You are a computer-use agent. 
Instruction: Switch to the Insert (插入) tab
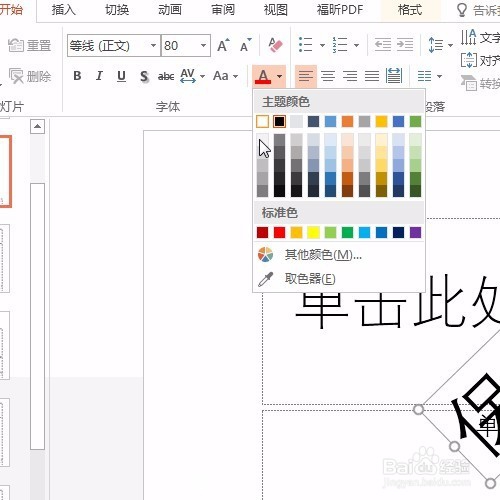[64, 10]
